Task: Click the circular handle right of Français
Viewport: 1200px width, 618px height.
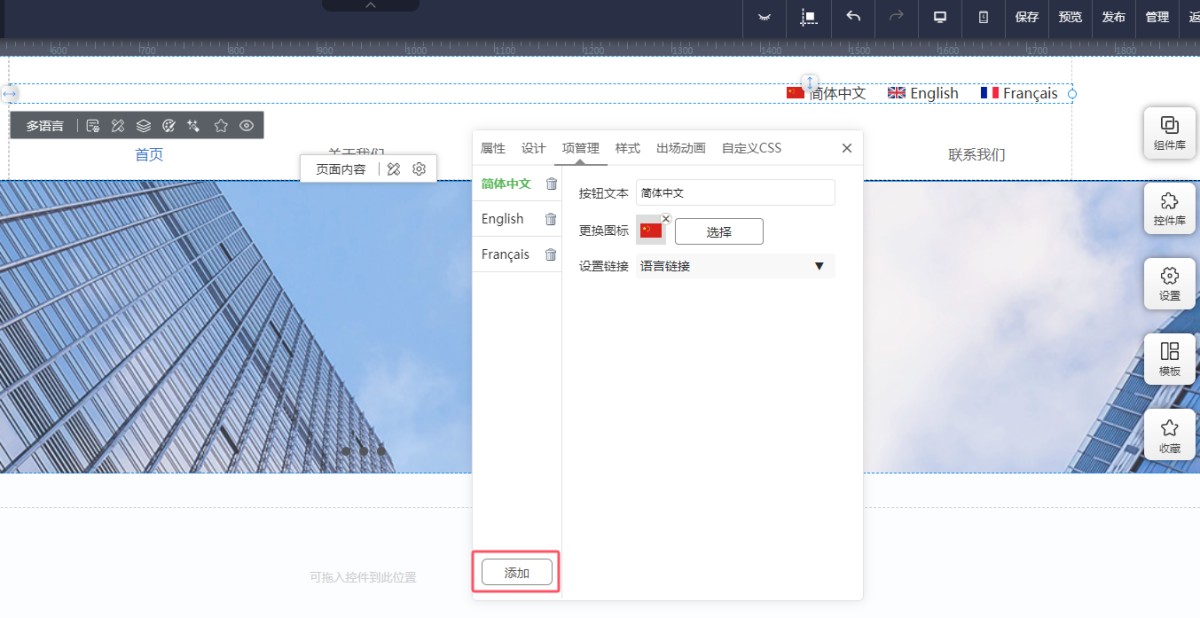Action: (1072, 94)
